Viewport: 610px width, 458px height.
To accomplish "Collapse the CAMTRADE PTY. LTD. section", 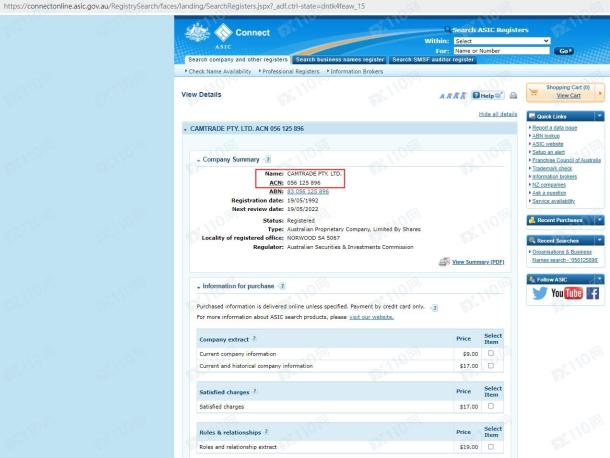I will coord(186,129).
